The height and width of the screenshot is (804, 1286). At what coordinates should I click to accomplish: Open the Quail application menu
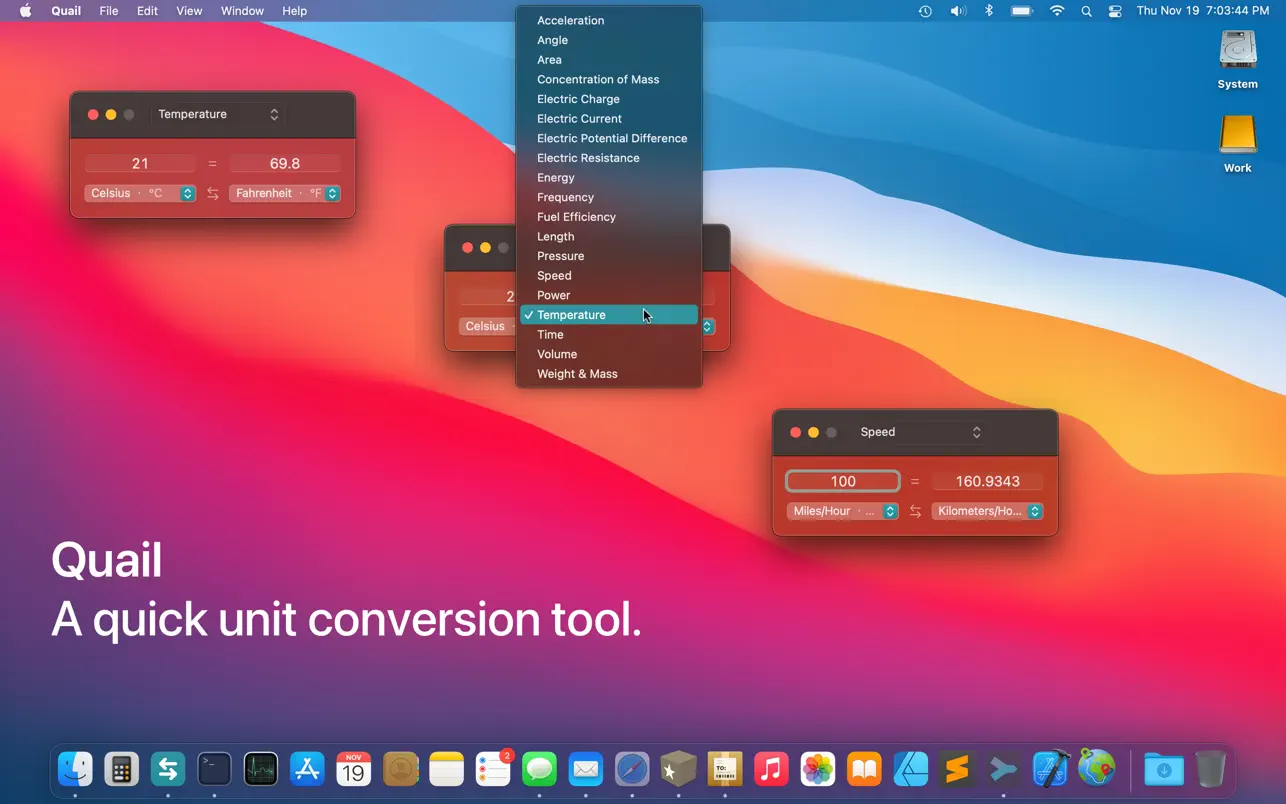(65, 11)
